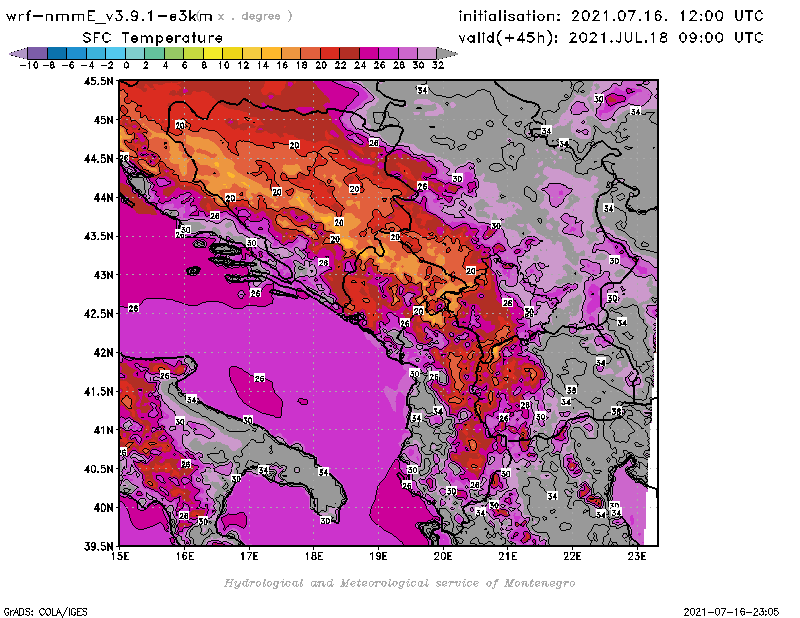
Task: Click the GrADS: COLA/IGES credit
Action: [45, 612]
